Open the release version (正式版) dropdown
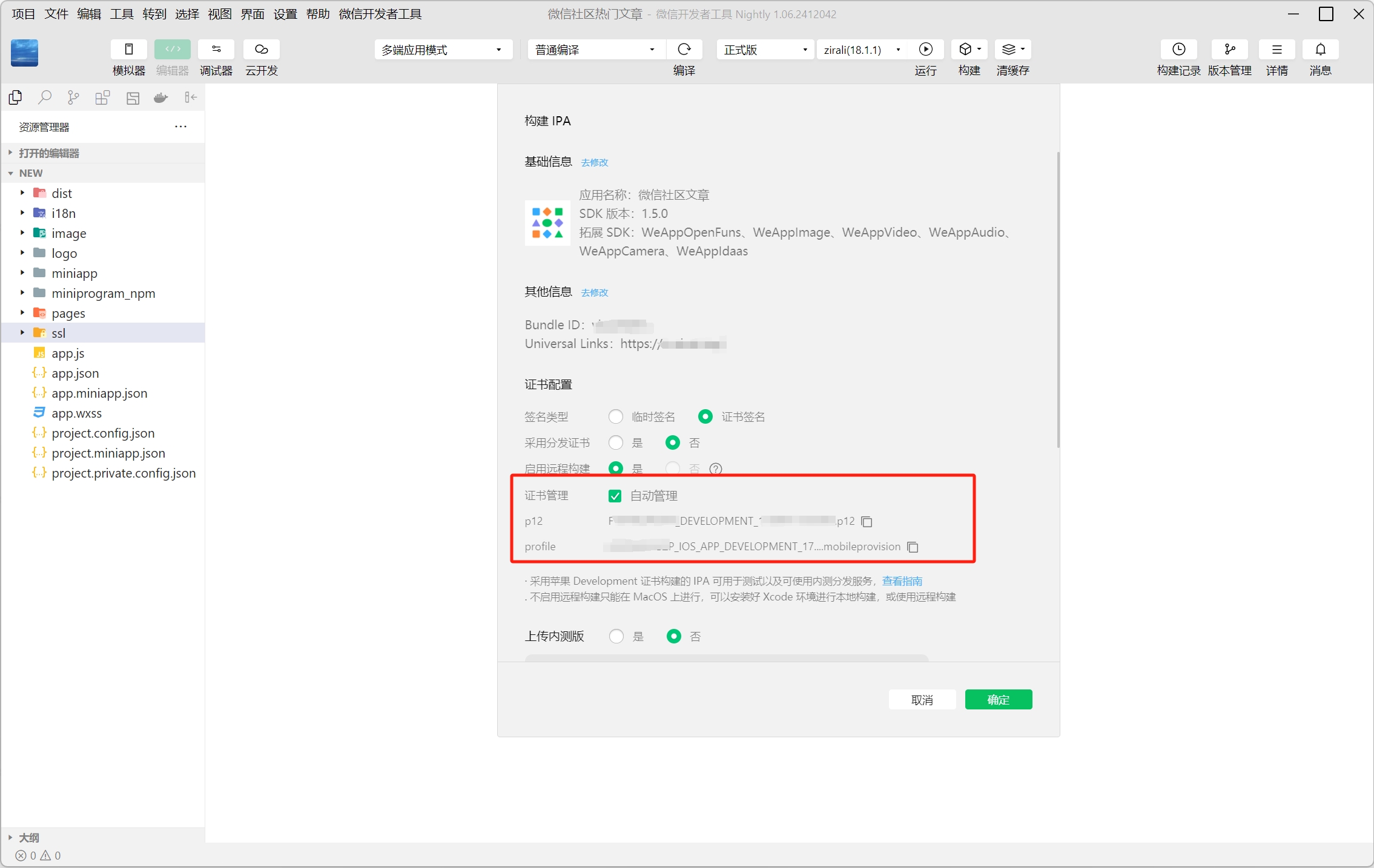This screenshot has width=1374, height=868. [765, 50]
